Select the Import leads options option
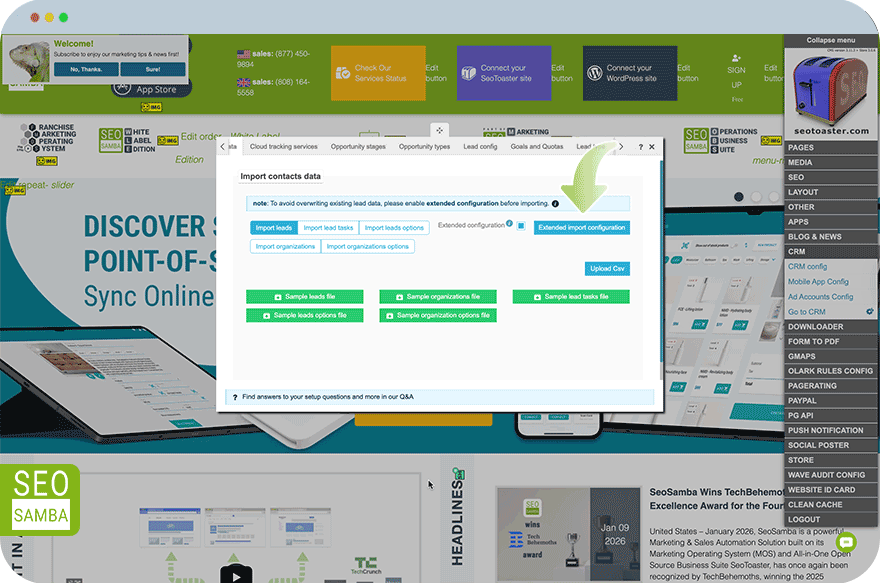 coord(394,228)
